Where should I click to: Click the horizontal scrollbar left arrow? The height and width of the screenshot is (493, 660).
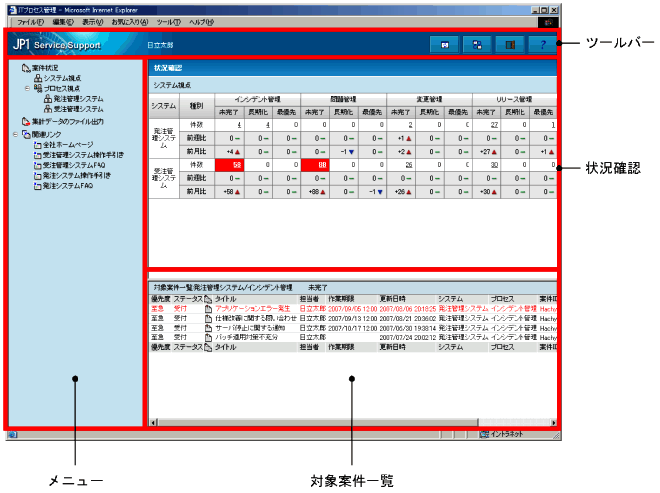pyautogui.click(x=154, y=422)
